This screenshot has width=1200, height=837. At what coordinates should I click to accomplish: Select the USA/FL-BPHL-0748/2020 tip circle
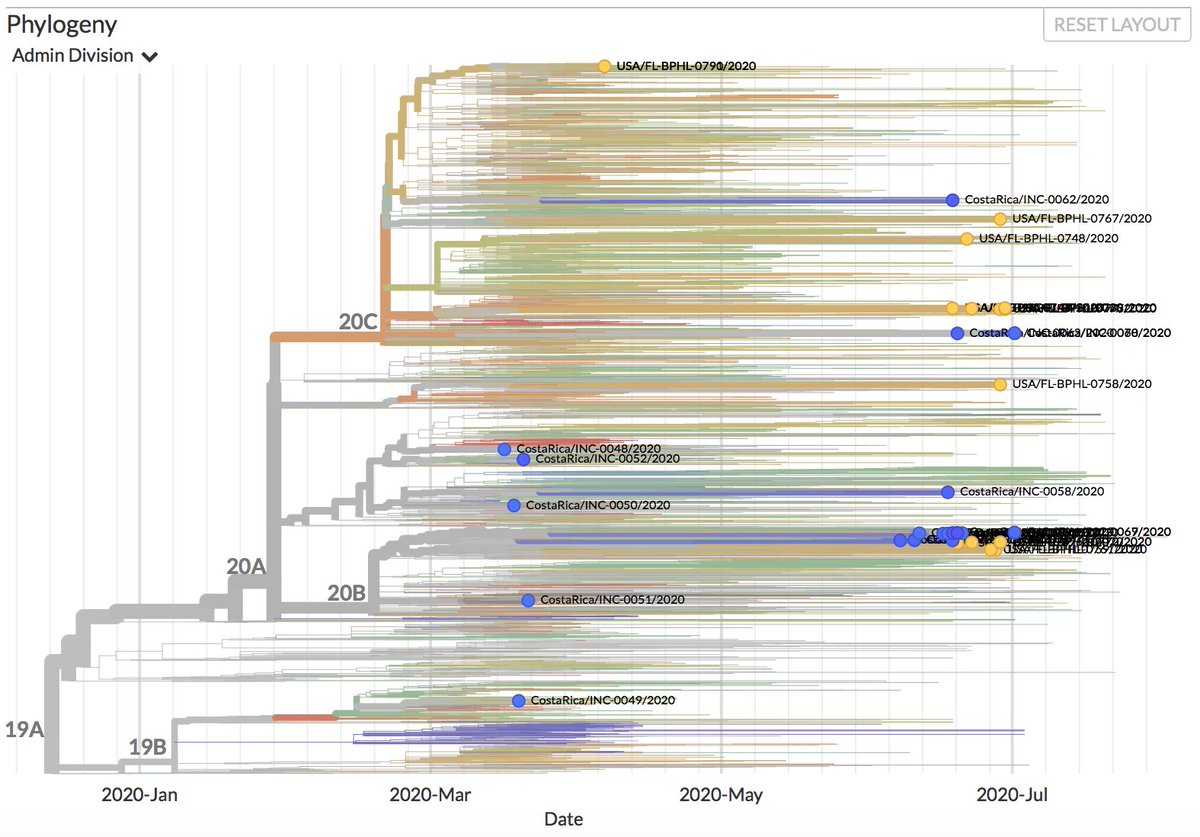pyautogui.click(x=966, y=239)
